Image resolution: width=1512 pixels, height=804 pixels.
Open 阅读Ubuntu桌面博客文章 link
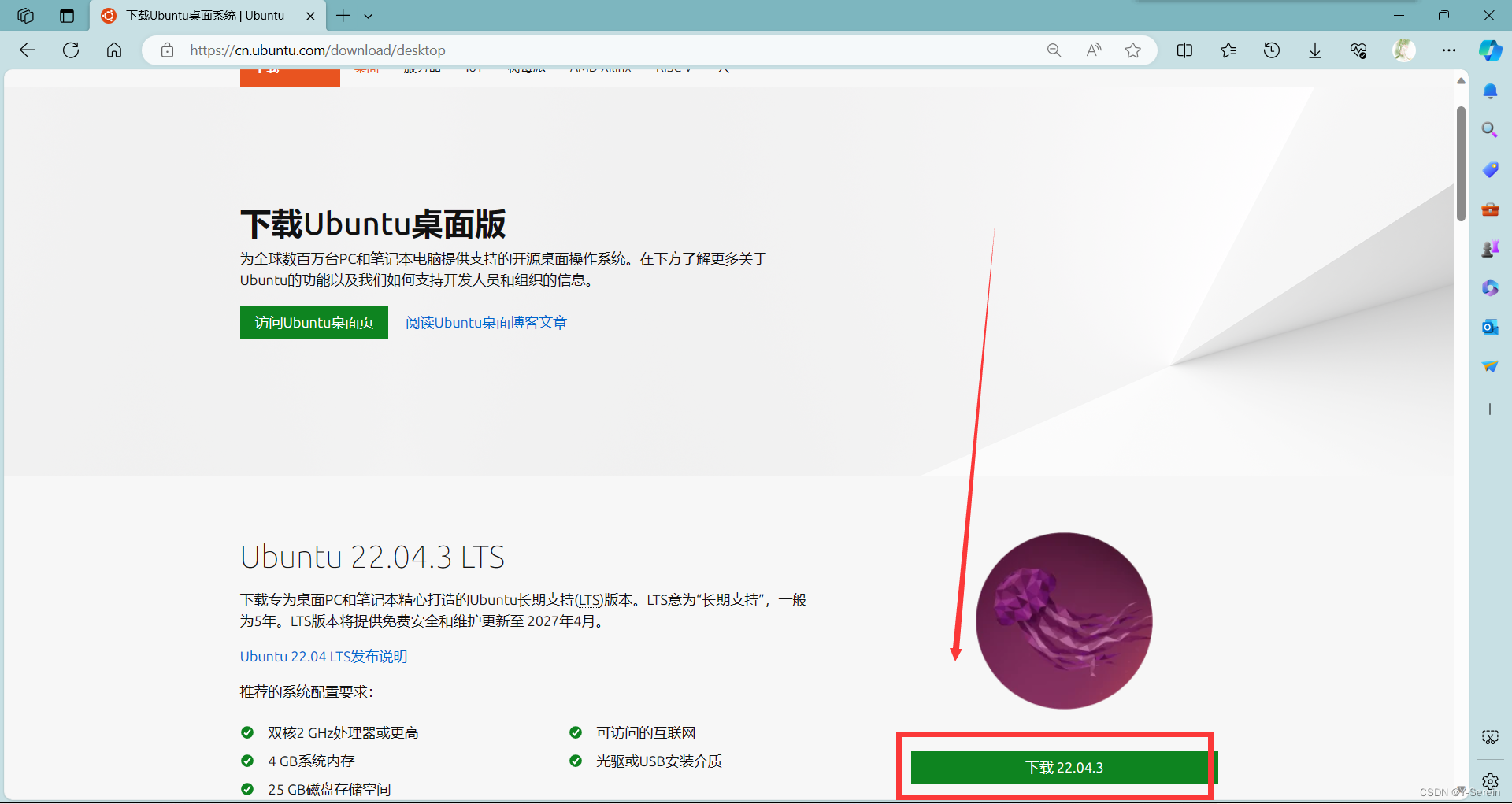click(x=487, y=323)
